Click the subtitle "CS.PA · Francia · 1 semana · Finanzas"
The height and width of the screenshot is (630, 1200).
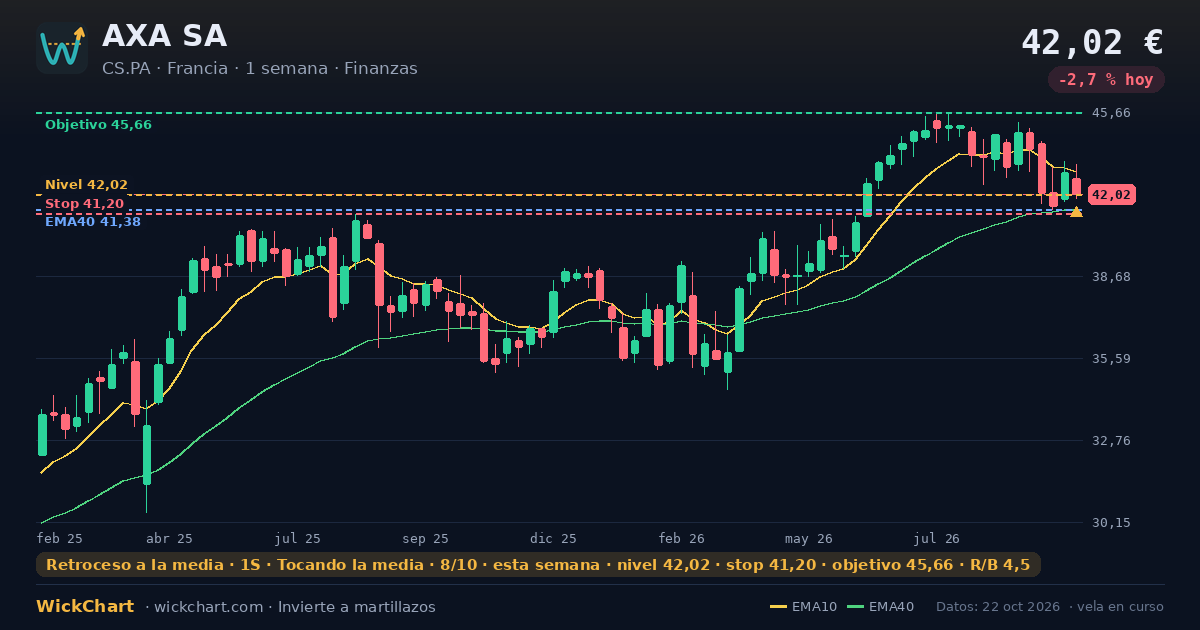pyautogui.click(x=260, y=69)
